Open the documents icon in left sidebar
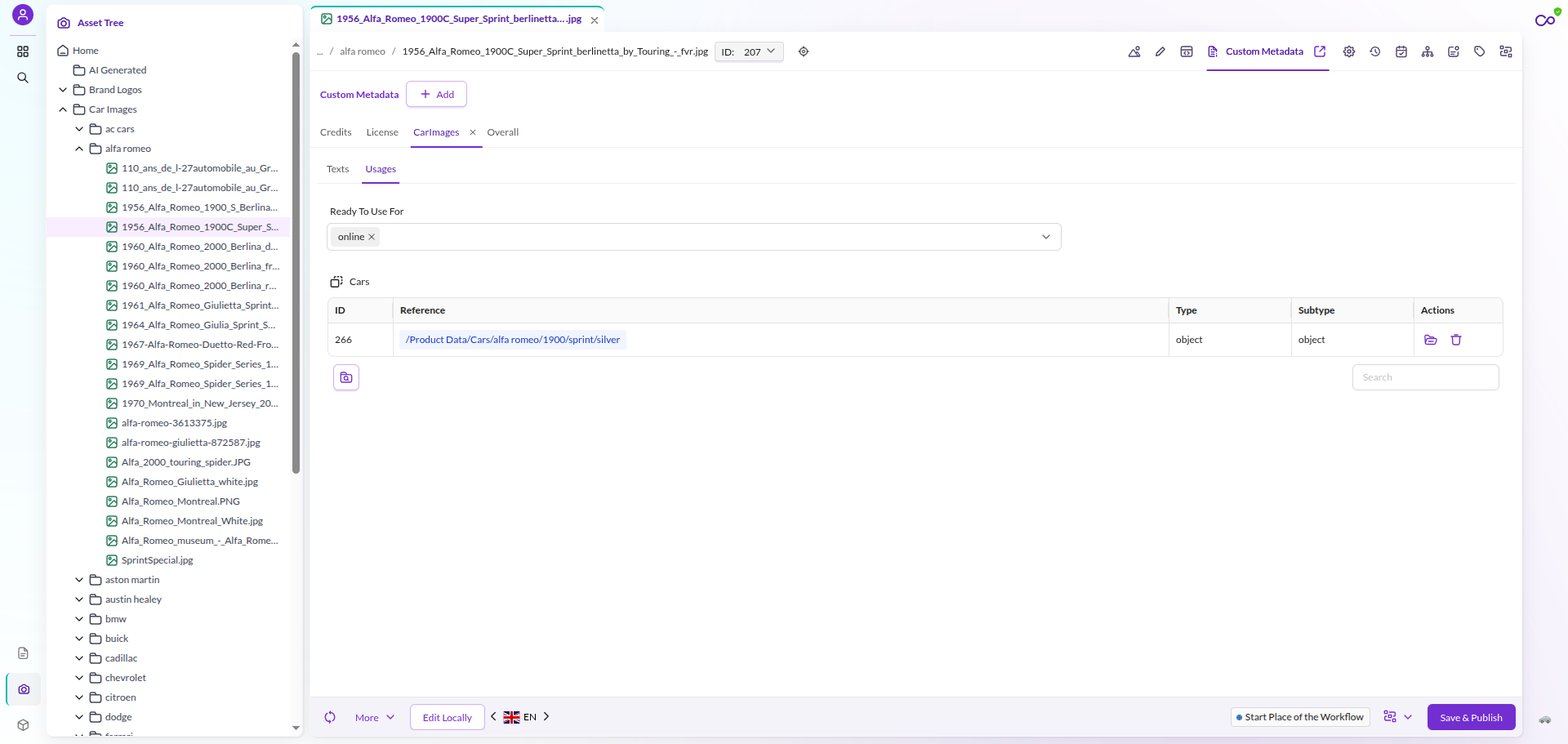 coord(23,653)
